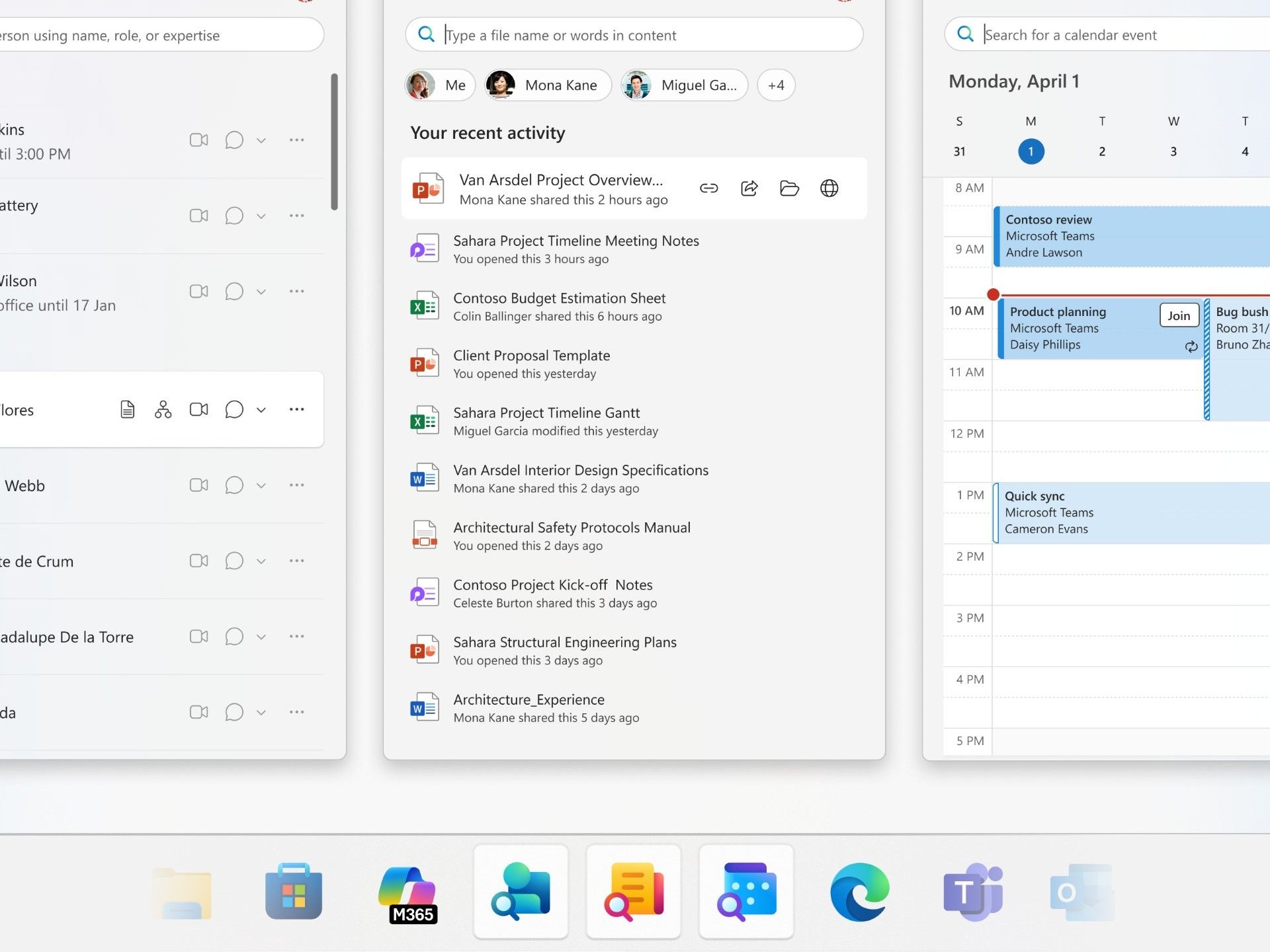Open Contoso review calendar event
This screenshot has width=1270, height=952.
[1132, 236]
